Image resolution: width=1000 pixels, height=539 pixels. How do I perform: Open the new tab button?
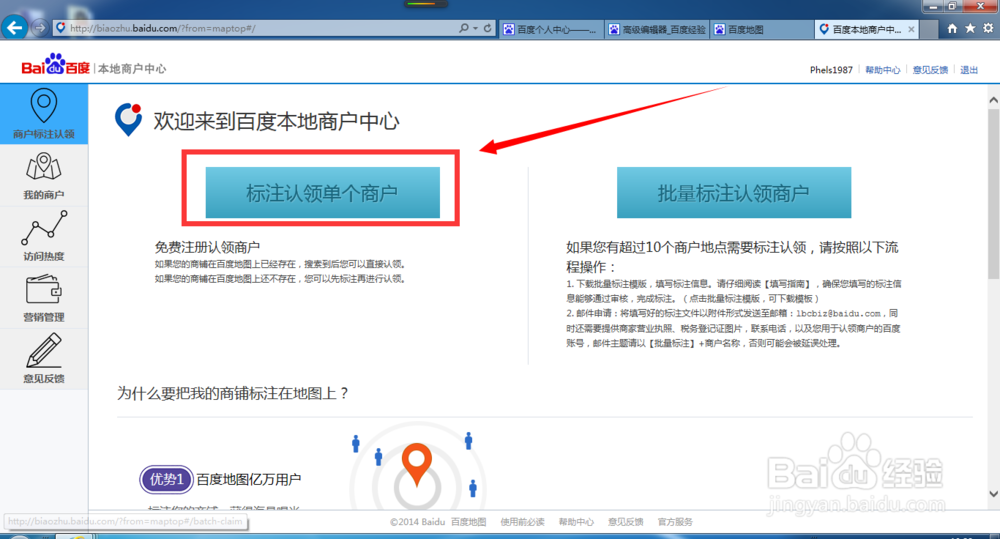pyautogui.click(x=929, y=29)
